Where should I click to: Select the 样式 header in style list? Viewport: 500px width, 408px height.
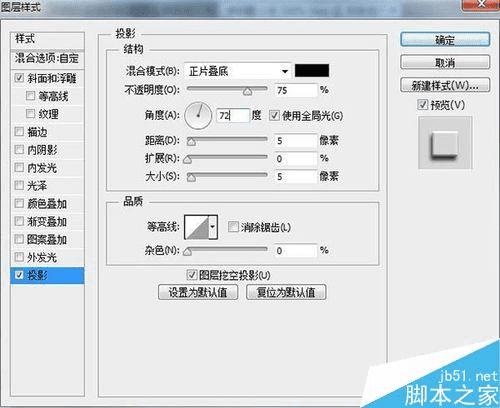[47, 39]
